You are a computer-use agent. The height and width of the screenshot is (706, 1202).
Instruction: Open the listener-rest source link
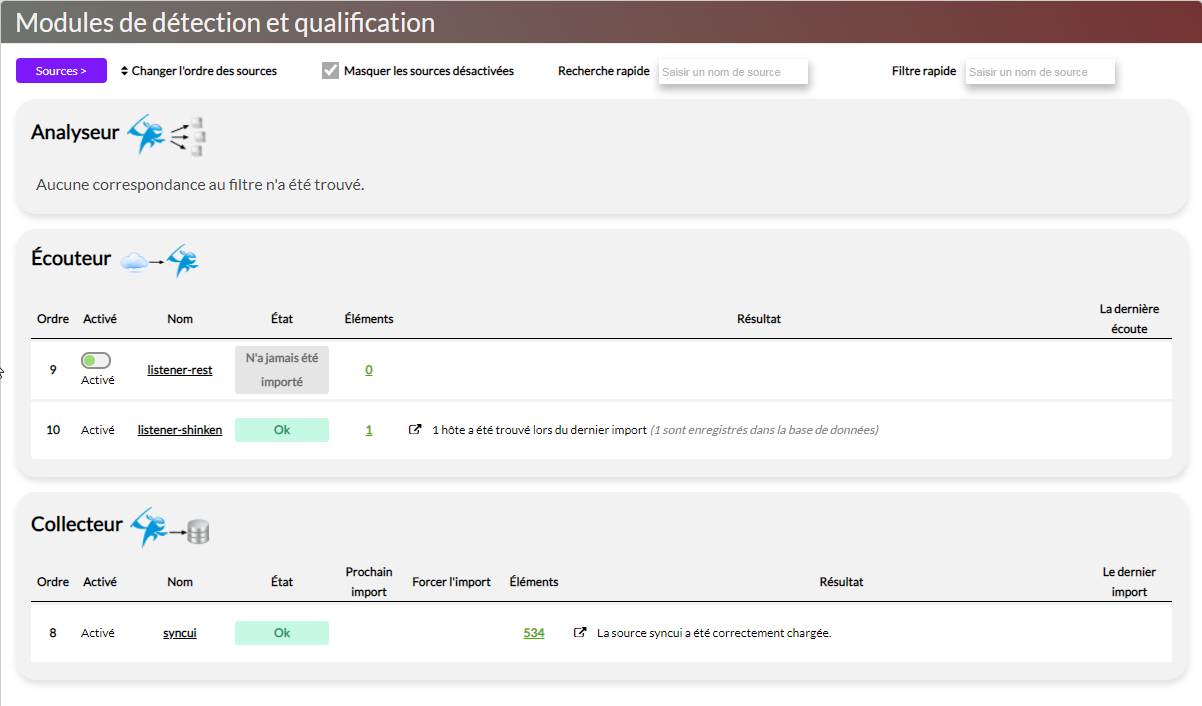click(x=180, y=370)
